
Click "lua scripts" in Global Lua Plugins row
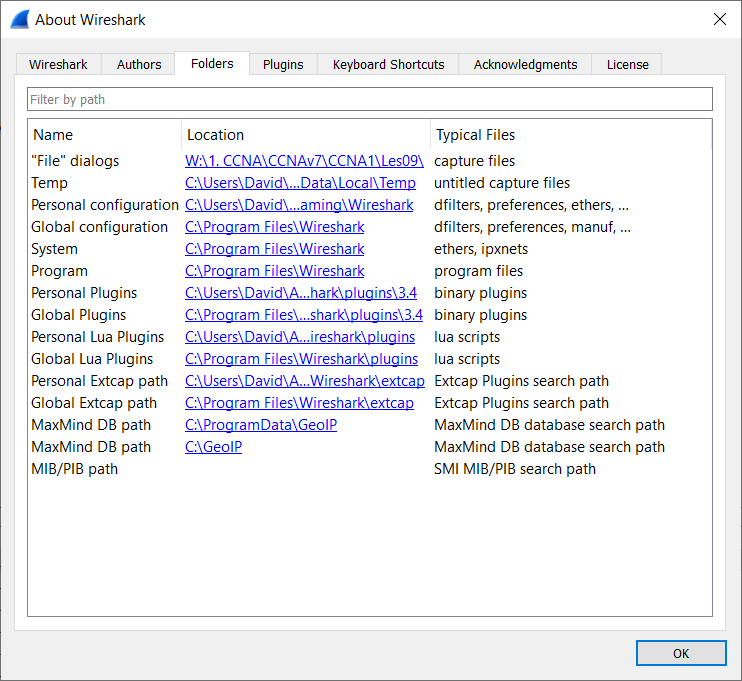click(467, 359)
